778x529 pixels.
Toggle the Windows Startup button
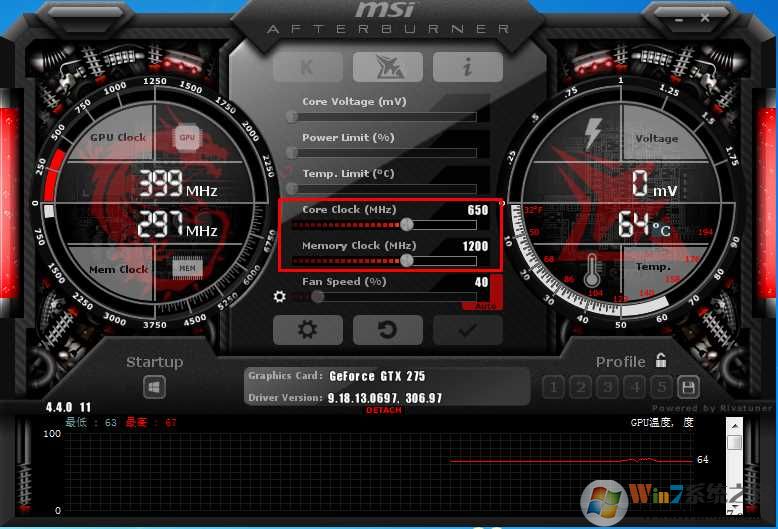[x=154, y=387]
